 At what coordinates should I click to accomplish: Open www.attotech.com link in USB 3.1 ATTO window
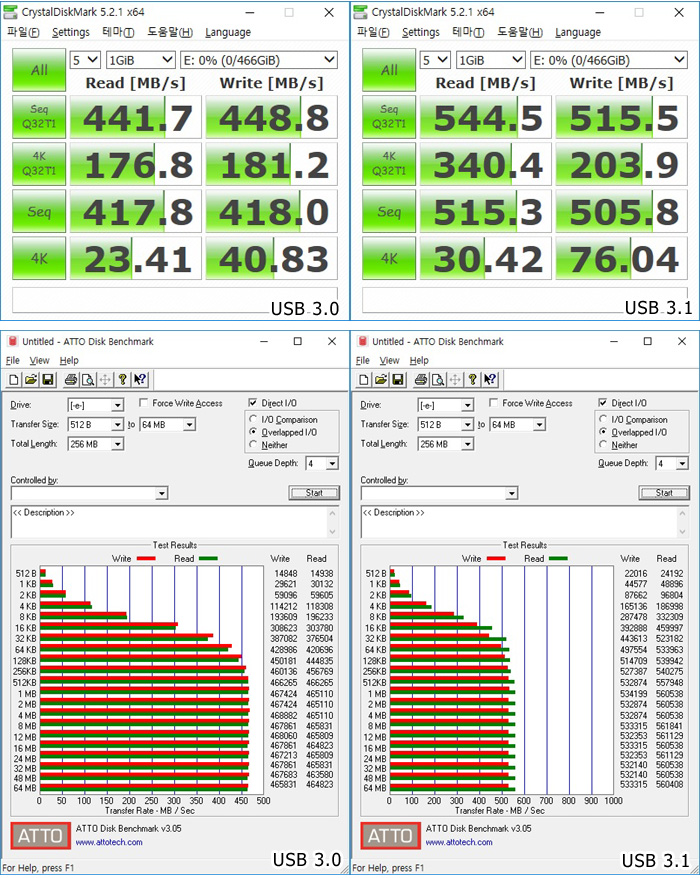tap(459, 842)
